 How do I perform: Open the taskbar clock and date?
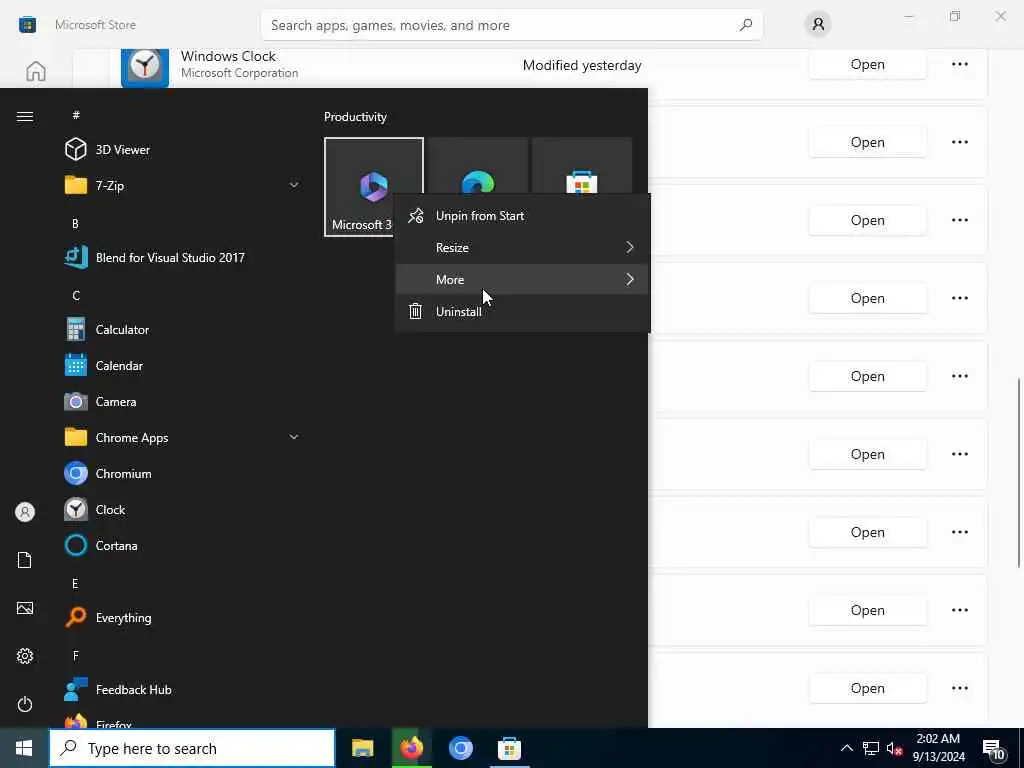pos(938,748)
